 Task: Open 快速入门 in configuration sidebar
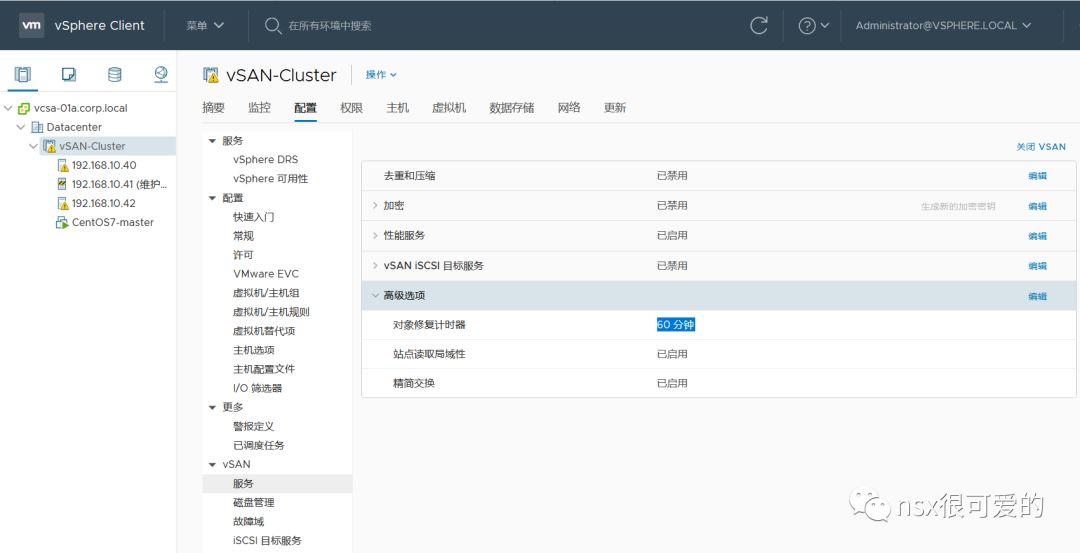(253, 216)
